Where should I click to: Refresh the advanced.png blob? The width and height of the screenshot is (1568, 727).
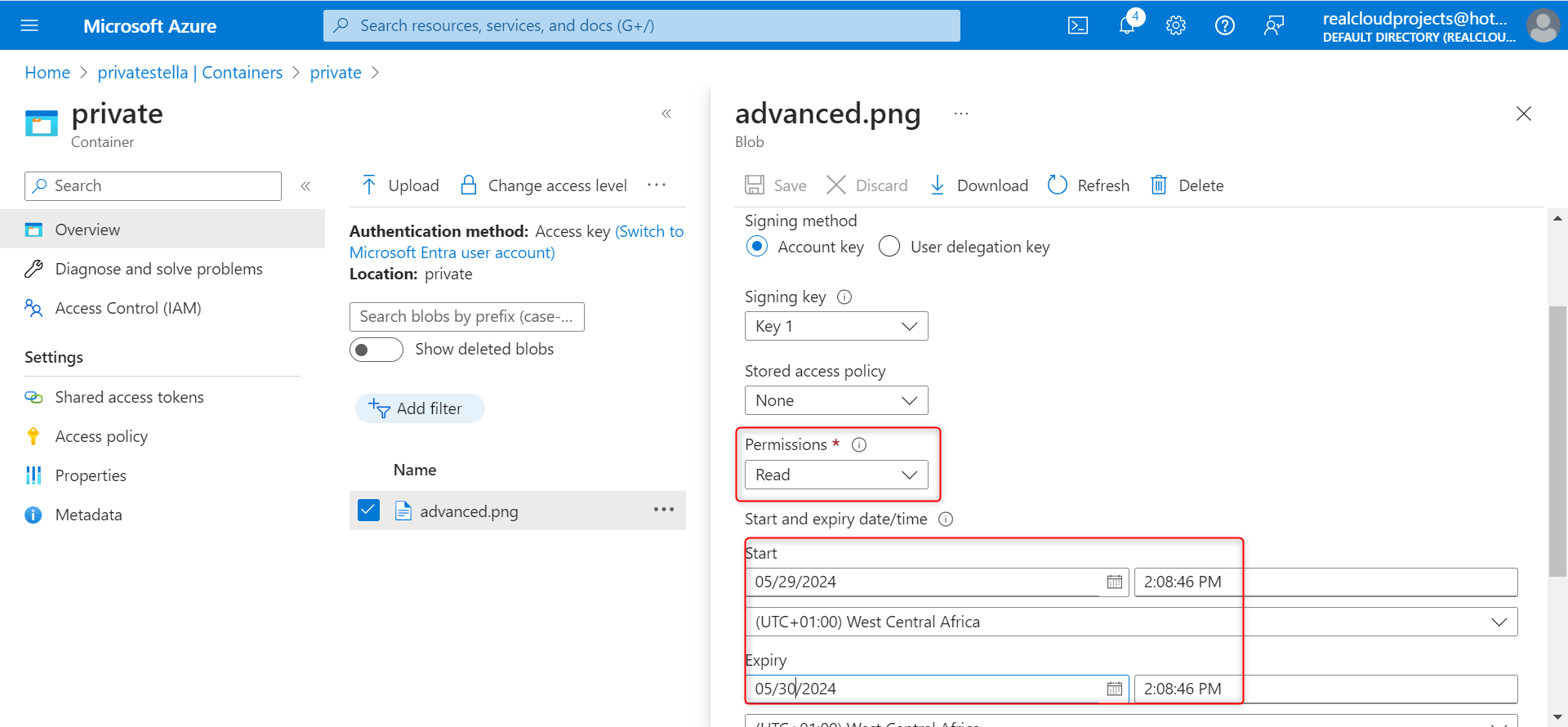tap(1089, 185)
